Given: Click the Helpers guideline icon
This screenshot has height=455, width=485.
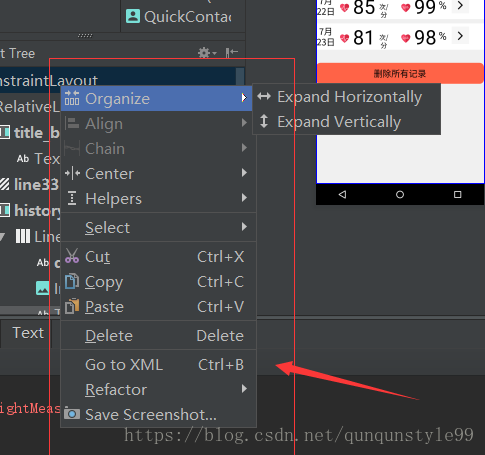Looking at the screenshot, I should click(72, 198).
